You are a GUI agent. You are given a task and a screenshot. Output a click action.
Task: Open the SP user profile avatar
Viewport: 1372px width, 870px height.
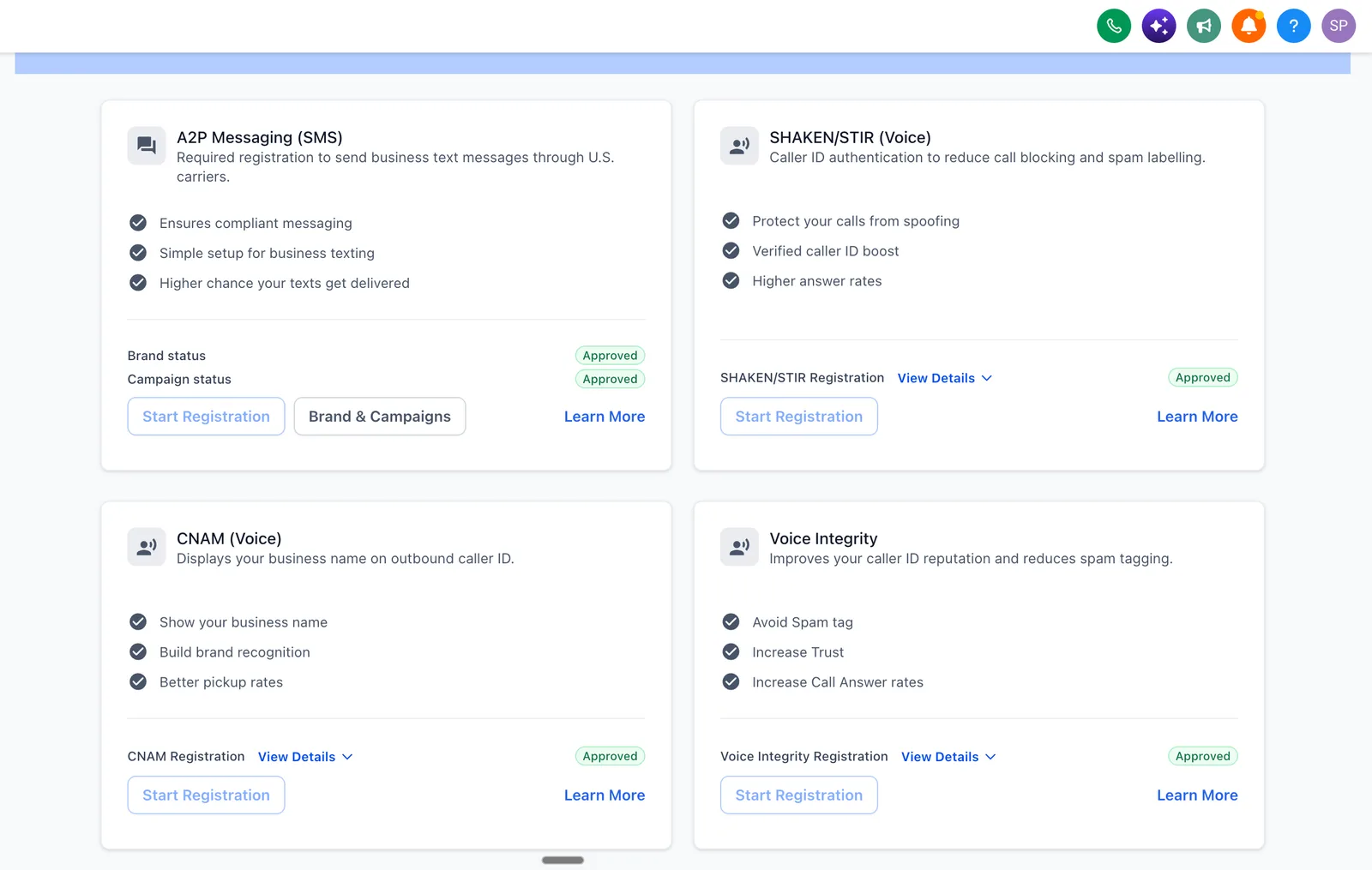tap(1339, 26)
